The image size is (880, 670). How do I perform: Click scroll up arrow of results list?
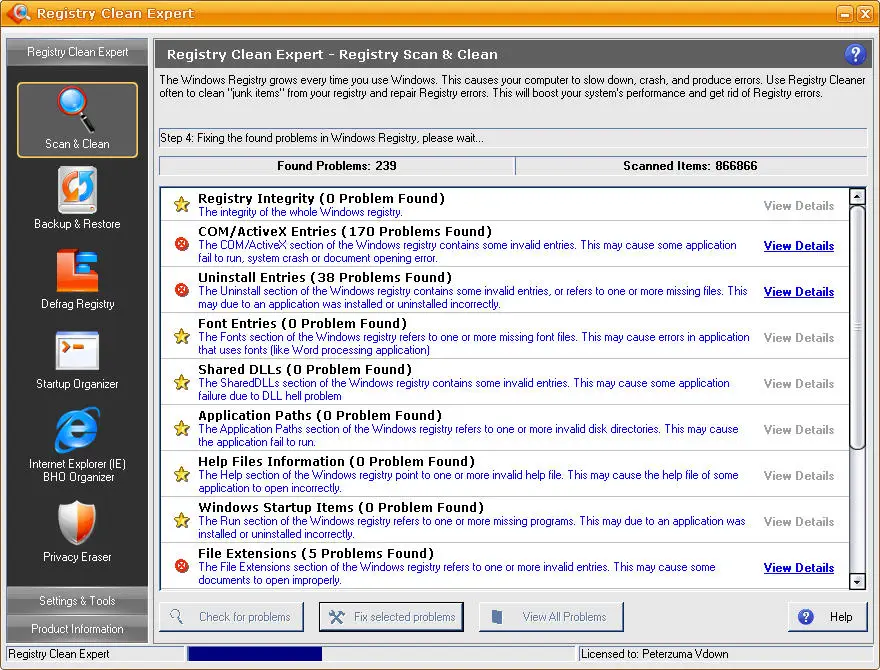857,196
